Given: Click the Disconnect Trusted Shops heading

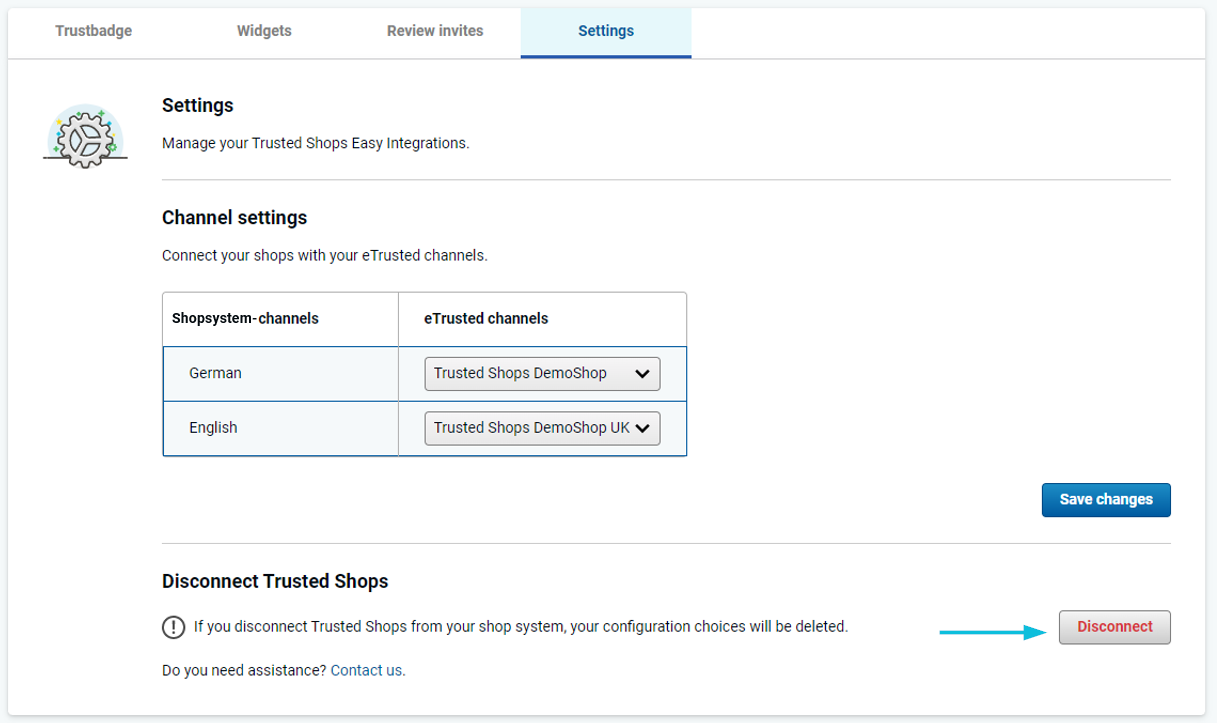Looking at the screenshot, I should coord(275,581).
